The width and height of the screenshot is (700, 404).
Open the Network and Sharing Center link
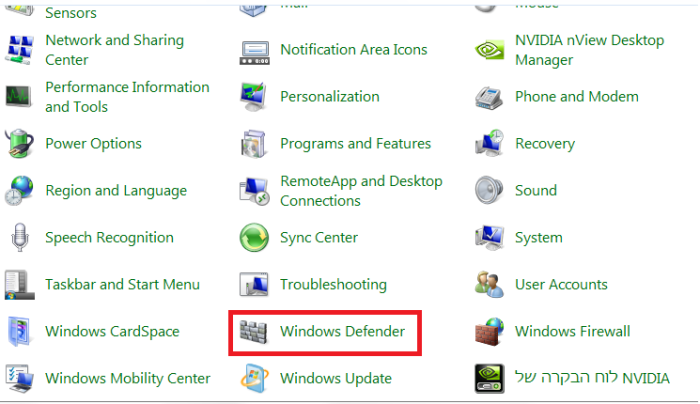point(115,50)
